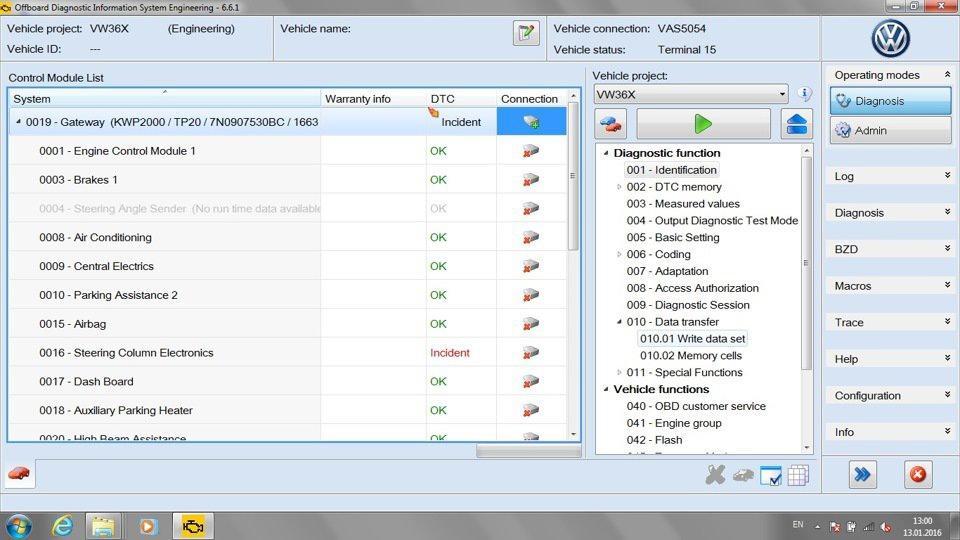The image size is (960, 540).
Task: Expand the Info panel
Action: (947, 432)
